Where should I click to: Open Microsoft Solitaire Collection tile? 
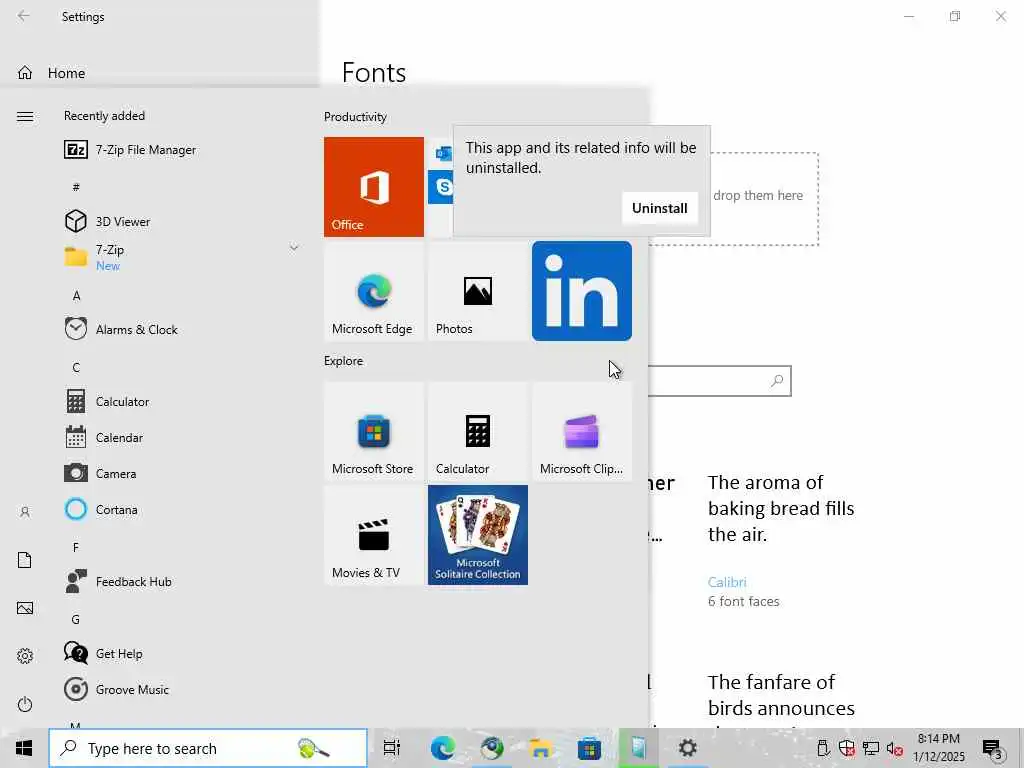click(477, 535)
